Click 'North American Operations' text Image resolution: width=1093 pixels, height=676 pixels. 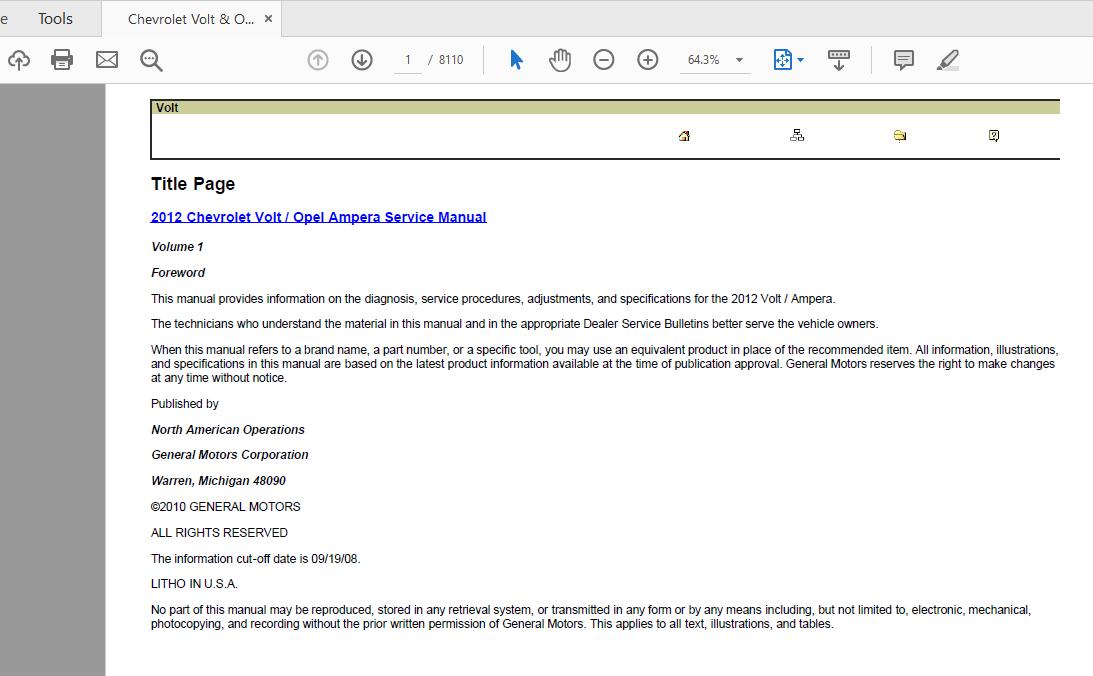tap(228, 430)
